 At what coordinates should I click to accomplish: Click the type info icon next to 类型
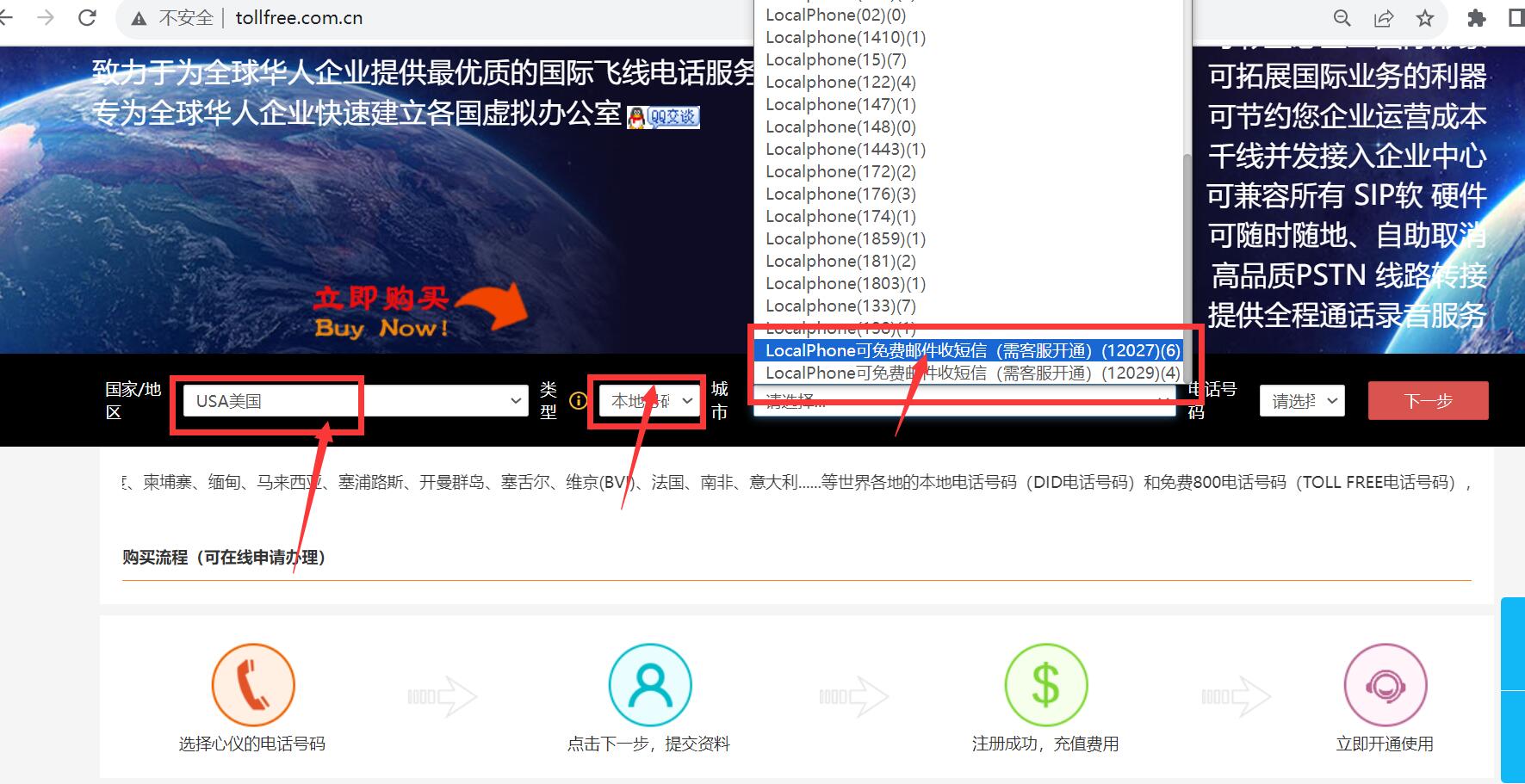click(579, 400)
